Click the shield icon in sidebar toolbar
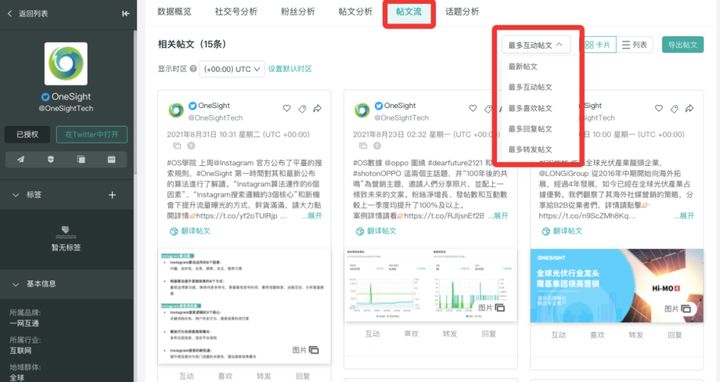Image resolution: width=720 pixels, height=382 pixels. [51, 159]
